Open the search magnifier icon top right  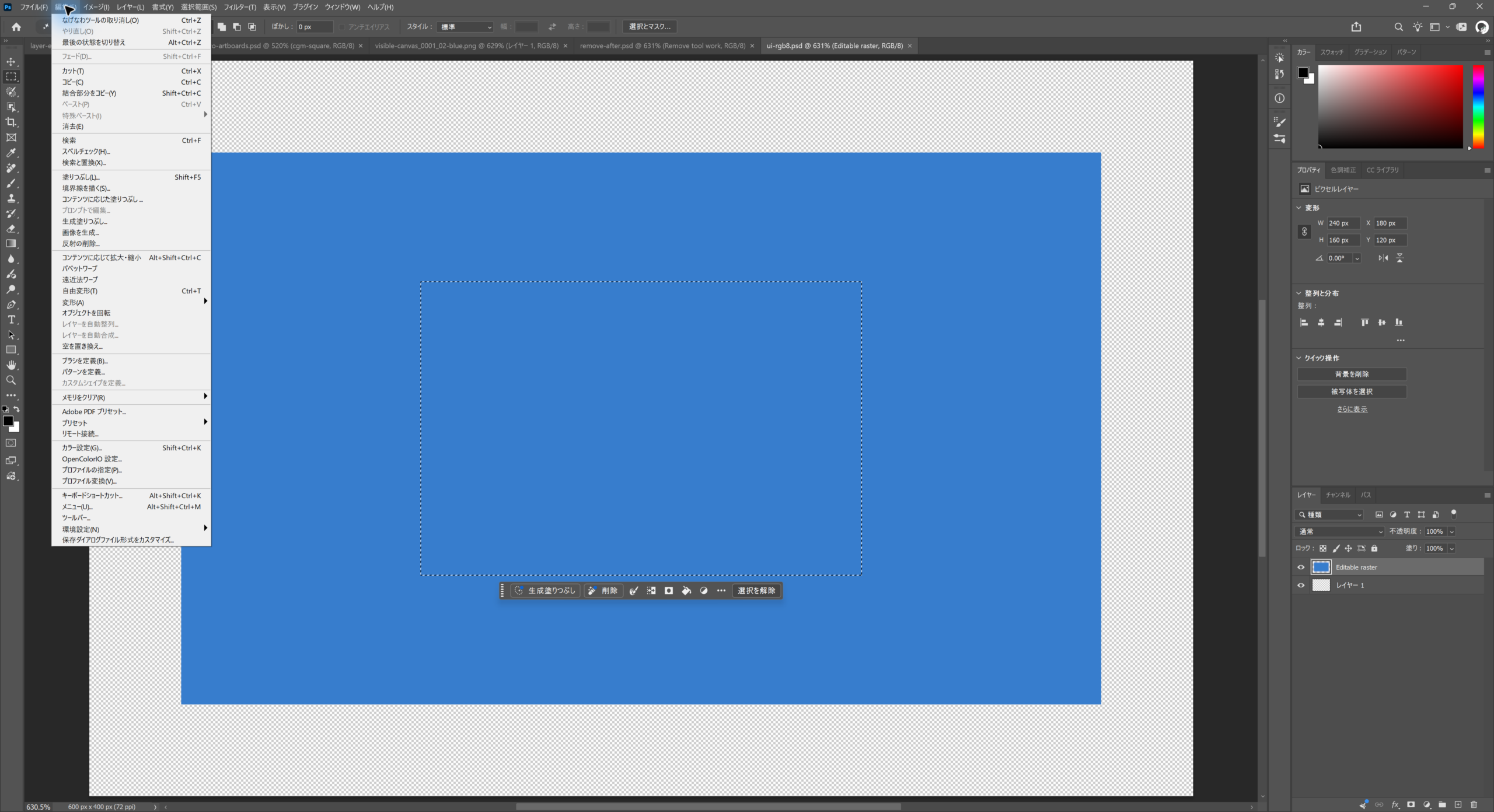point(1398,27)
